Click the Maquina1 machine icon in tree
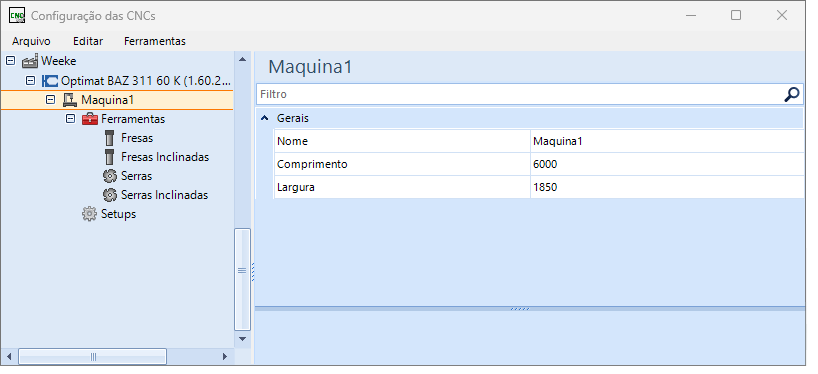 [69, 100]
